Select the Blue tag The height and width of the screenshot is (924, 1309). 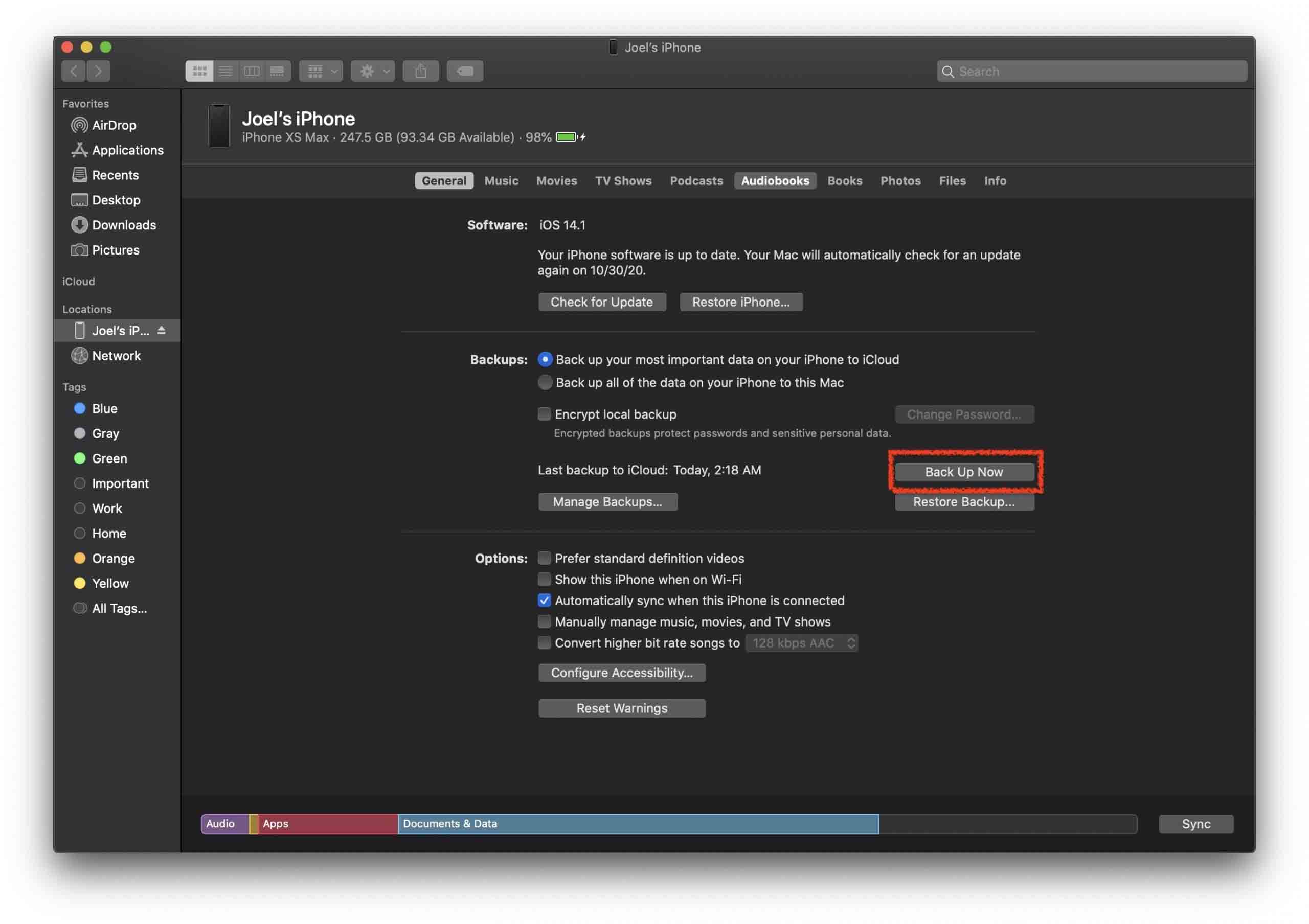(96, 409)
